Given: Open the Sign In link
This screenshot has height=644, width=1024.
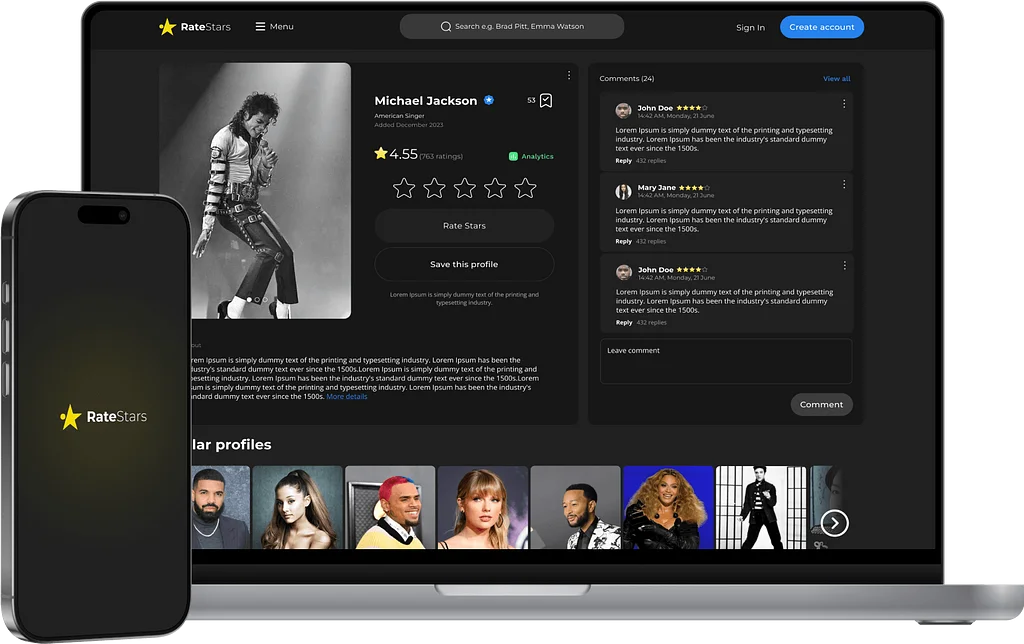Looking at the screenshot, I should pyautogui.click(x=750, y=27).
